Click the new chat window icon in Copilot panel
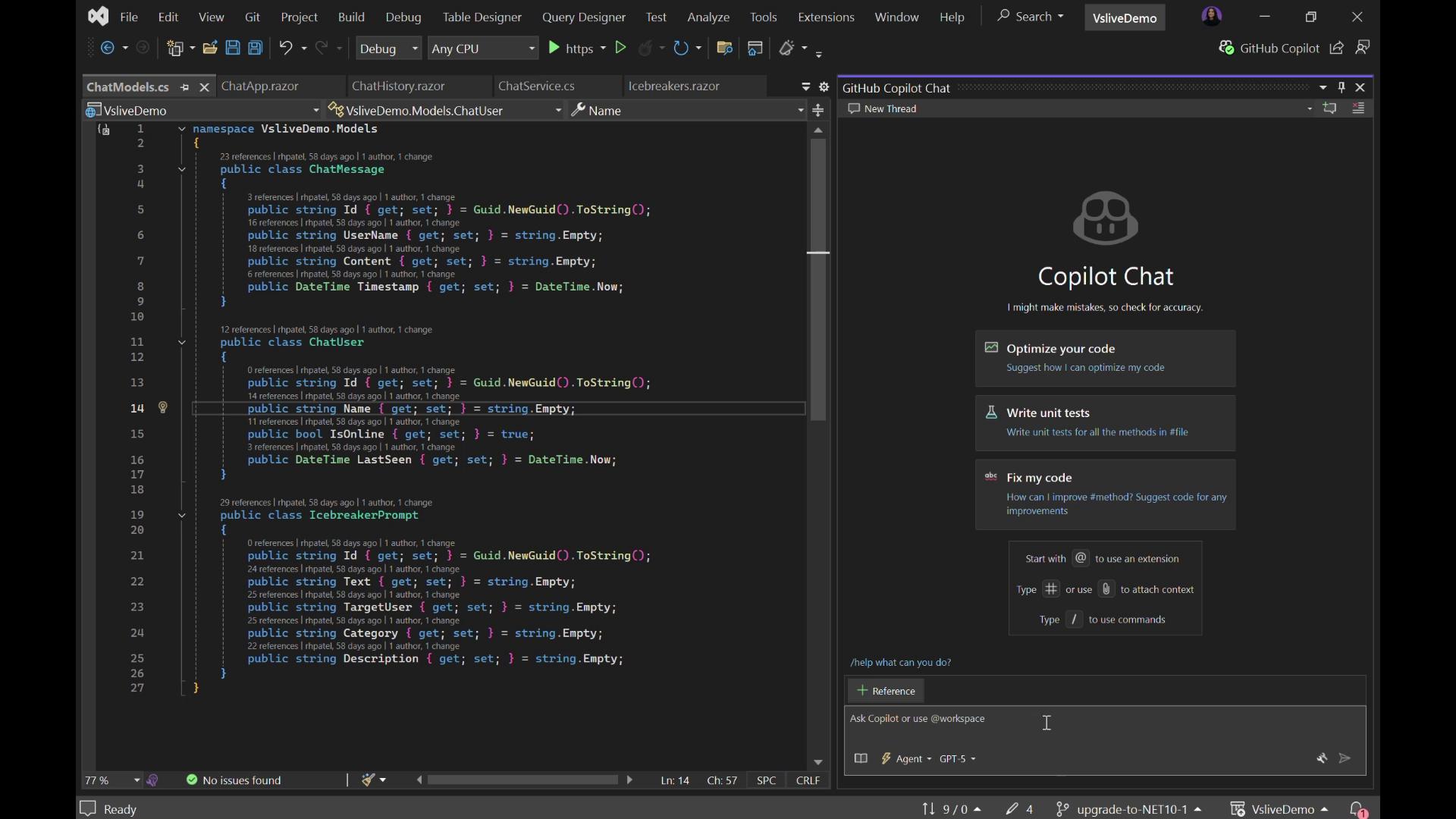The image size is (1456, 819). coord(1330,108)
